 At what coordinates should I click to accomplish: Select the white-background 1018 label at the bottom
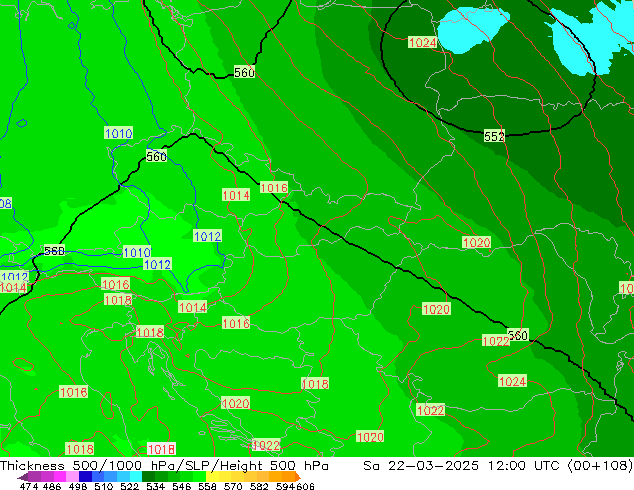click(161, 449)
